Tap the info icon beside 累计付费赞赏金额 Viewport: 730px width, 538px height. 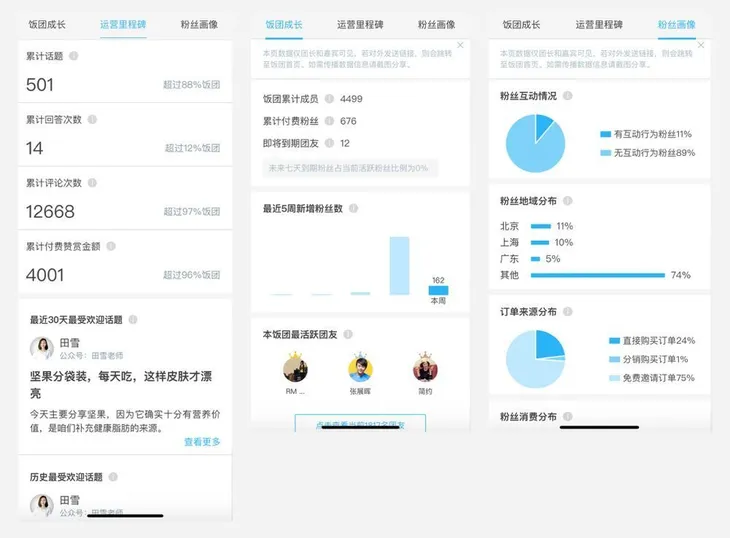[111, 246]
